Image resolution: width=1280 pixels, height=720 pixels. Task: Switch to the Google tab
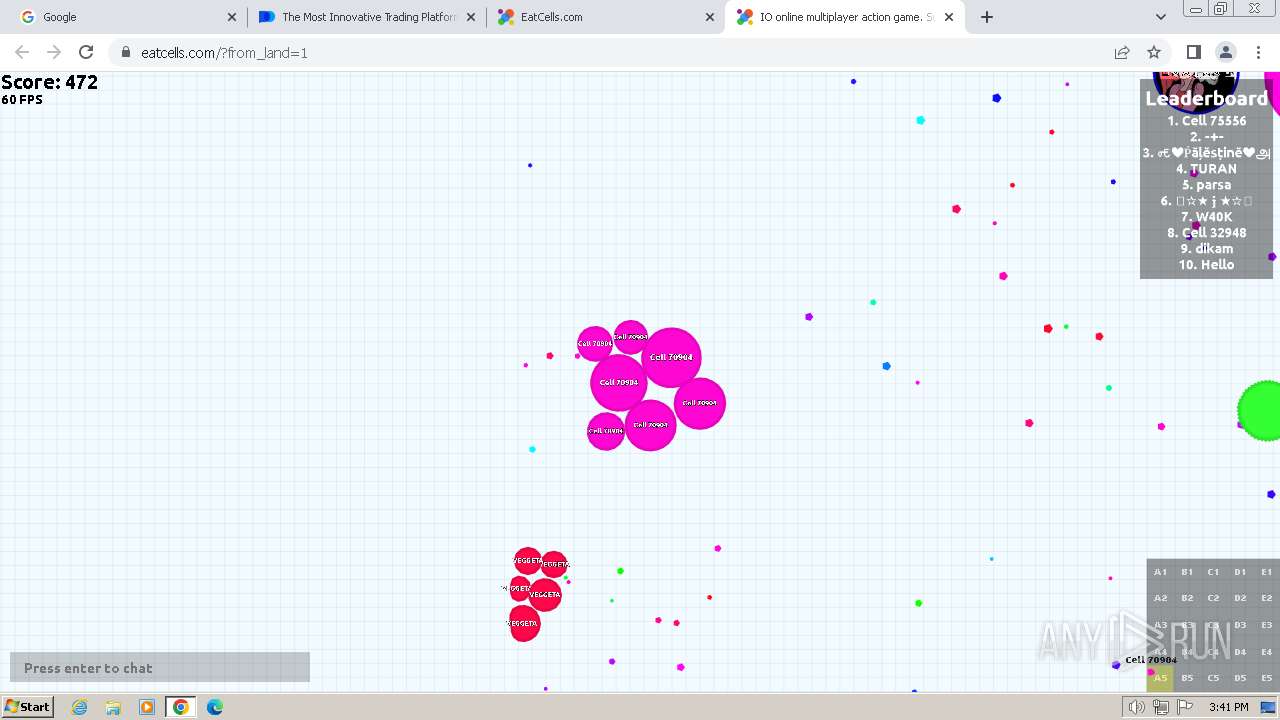126,17
